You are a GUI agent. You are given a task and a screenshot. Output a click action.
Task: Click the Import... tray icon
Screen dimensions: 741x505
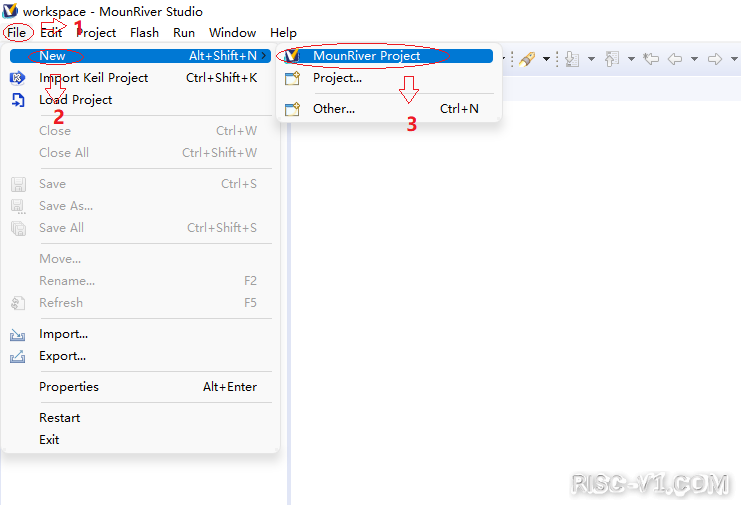(17, 335)
